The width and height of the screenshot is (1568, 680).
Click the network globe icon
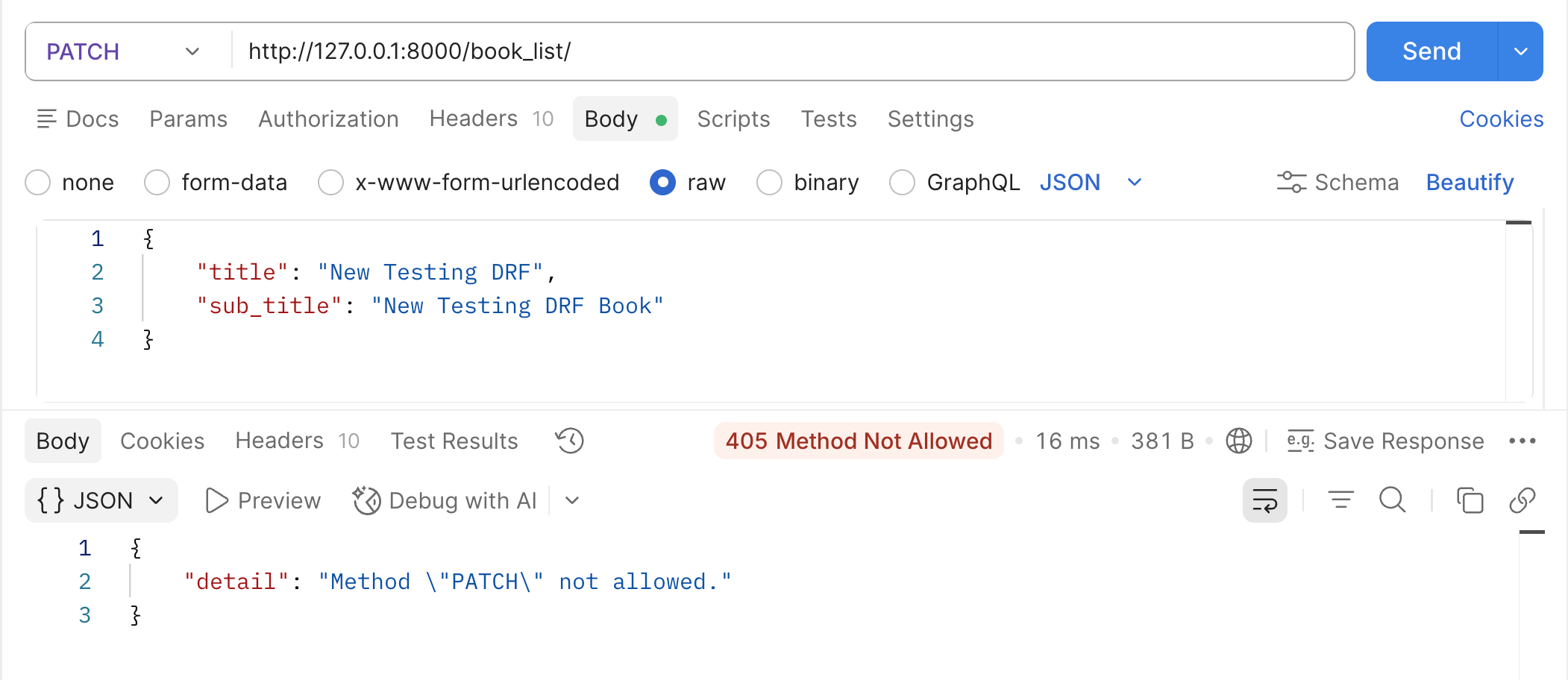point(1238,441)
